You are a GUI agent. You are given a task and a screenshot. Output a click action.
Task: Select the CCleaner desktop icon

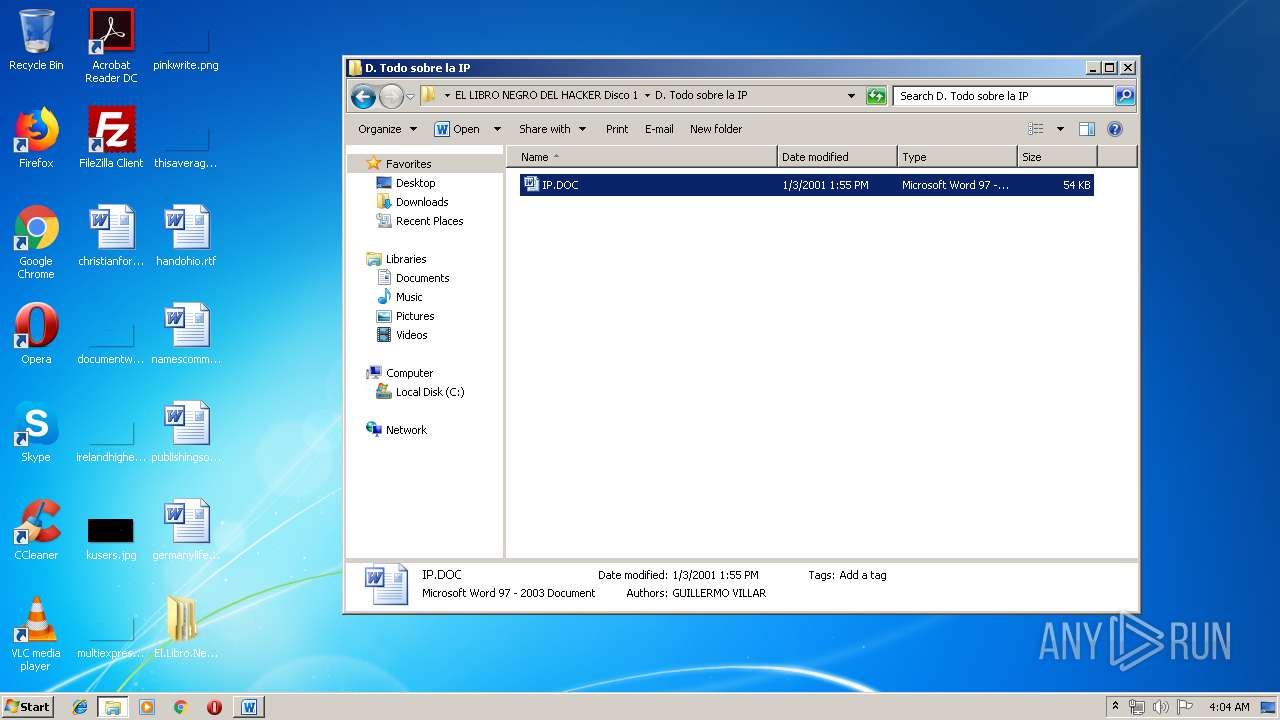click(x=36, y=530)
